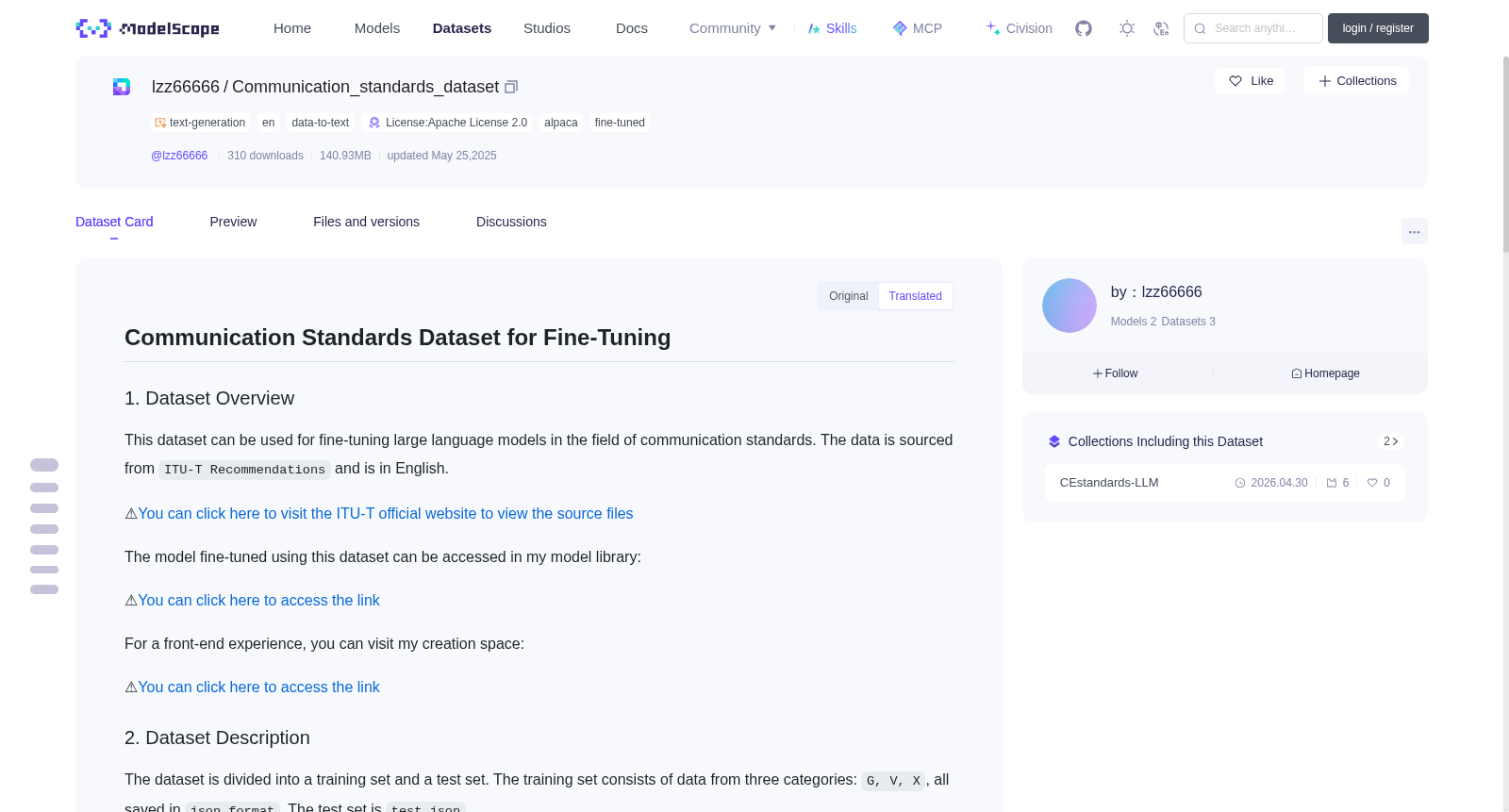Click the Apache license badge icon

pyautogui.click(x=374, y=123)
